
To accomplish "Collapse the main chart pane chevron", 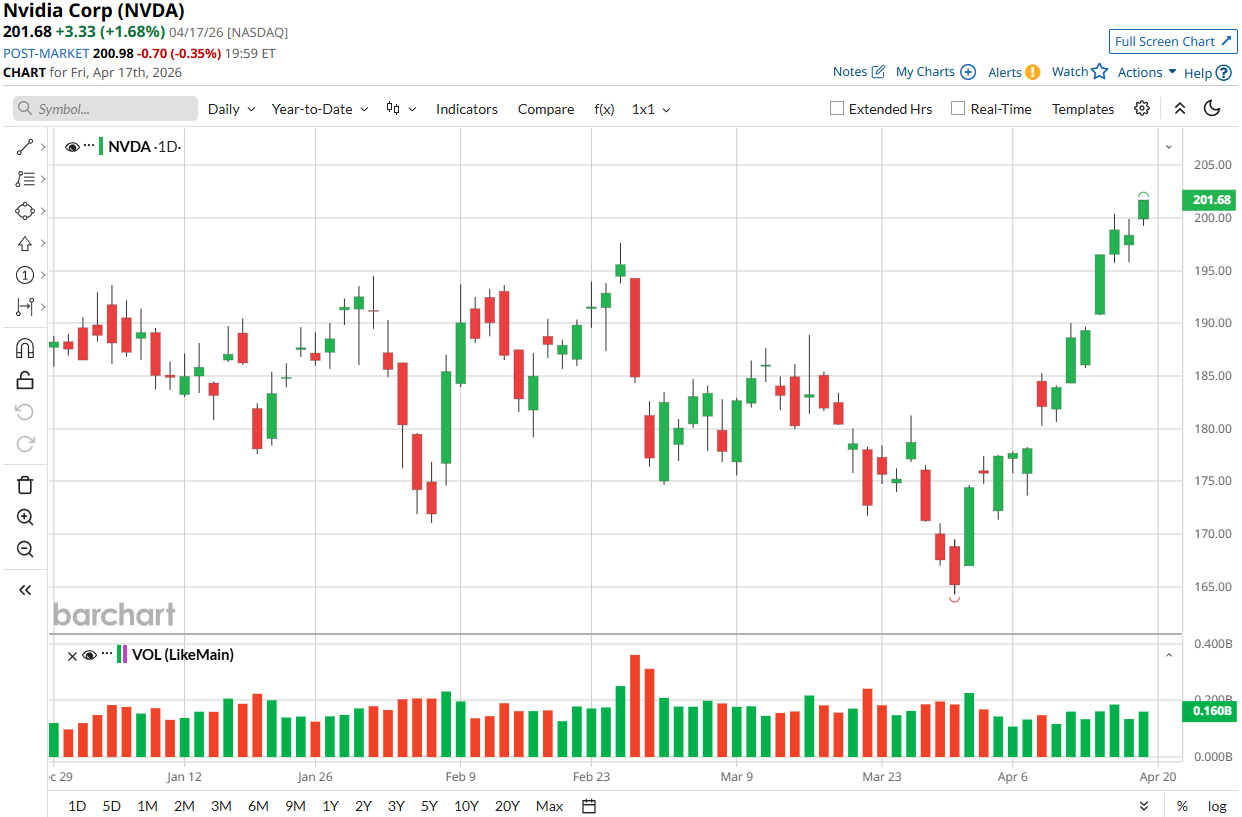I will tap(1169, 147).
